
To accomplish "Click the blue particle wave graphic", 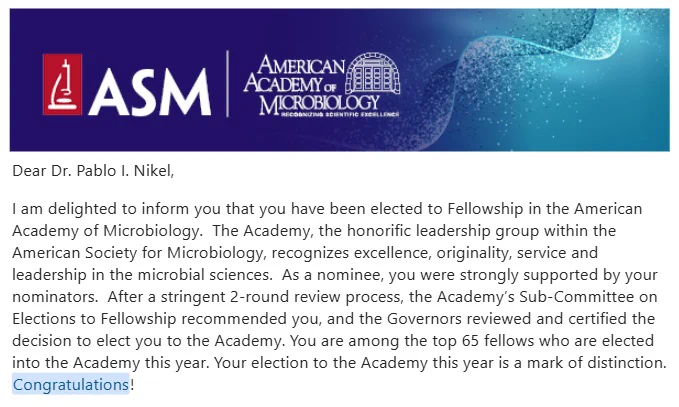I will (x=541, y=80).
